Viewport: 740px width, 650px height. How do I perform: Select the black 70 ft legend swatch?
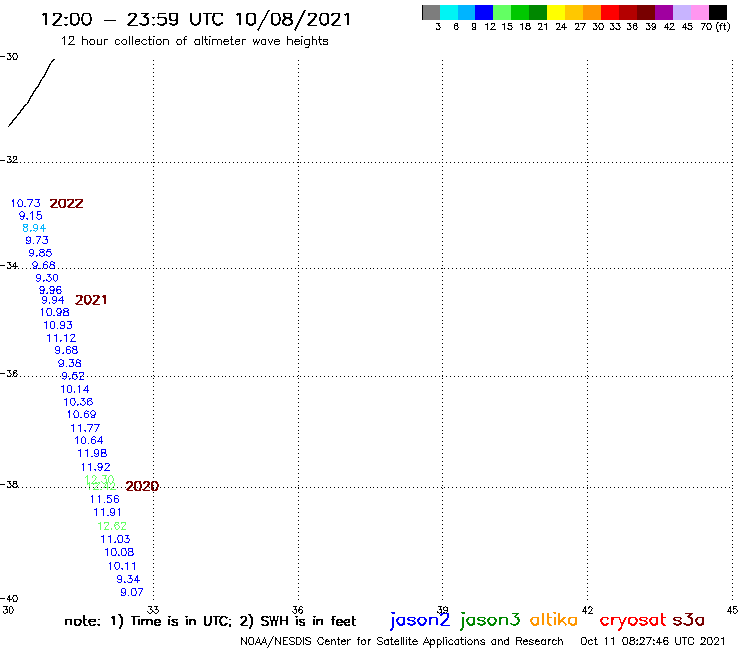tap(717, 12)
